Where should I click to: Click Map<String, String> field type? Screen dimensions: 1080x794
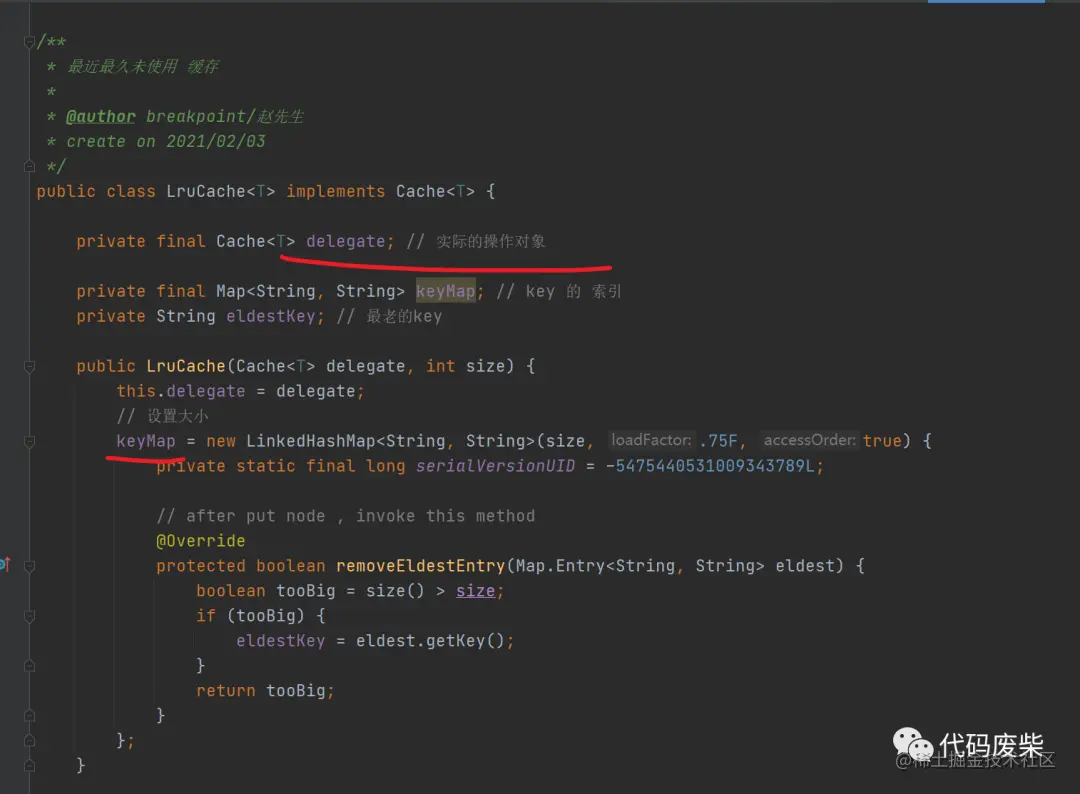pyautogui.click(x=311, y=291)
